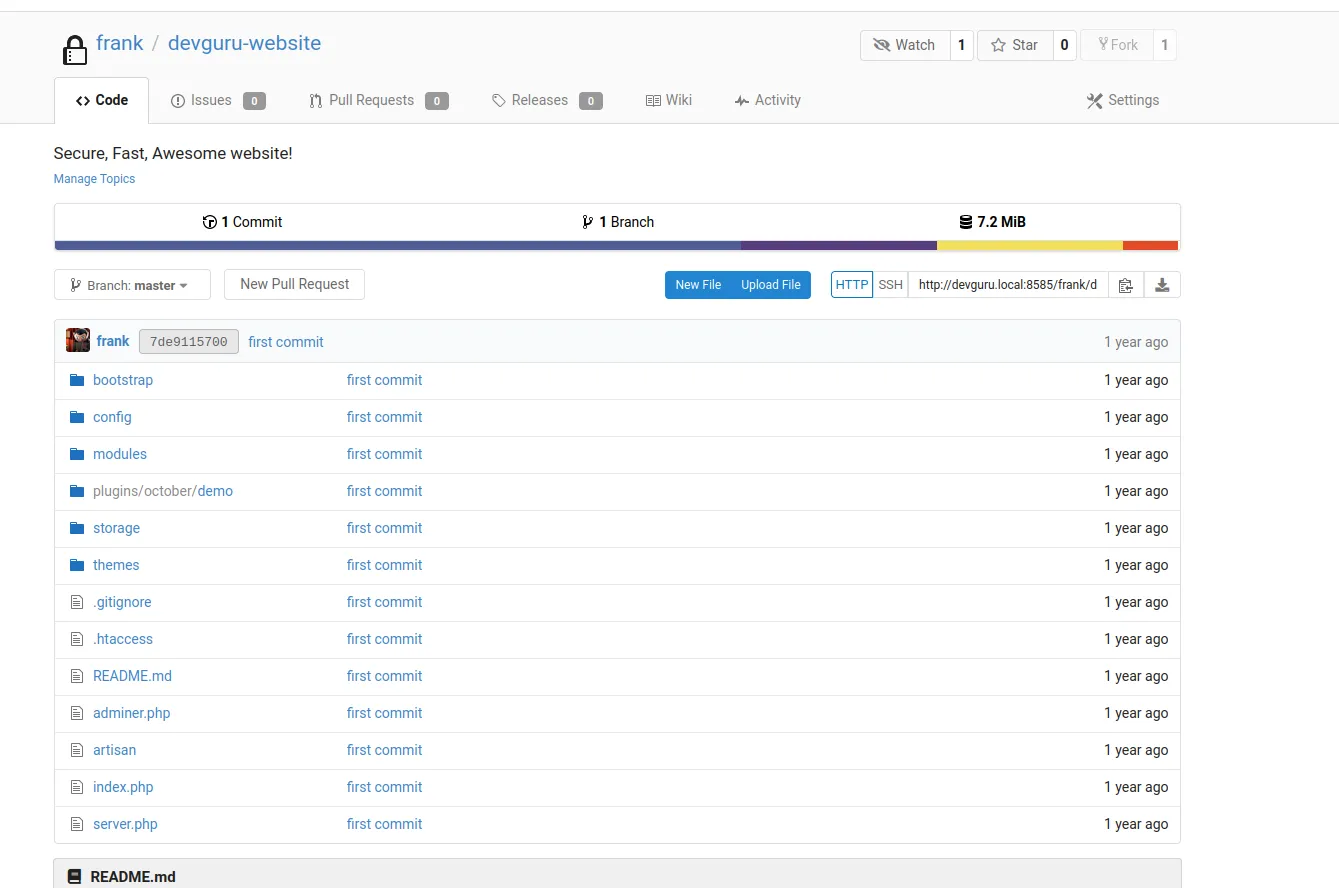The width and height of the screenshot is (1339, 888).
Task: Open repository Settings
Action: [x=1122, y=100]
